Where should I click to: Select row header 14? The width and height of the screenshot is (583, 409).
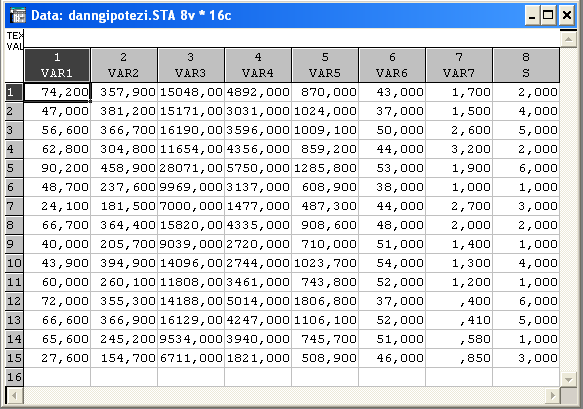click(14, 339)
